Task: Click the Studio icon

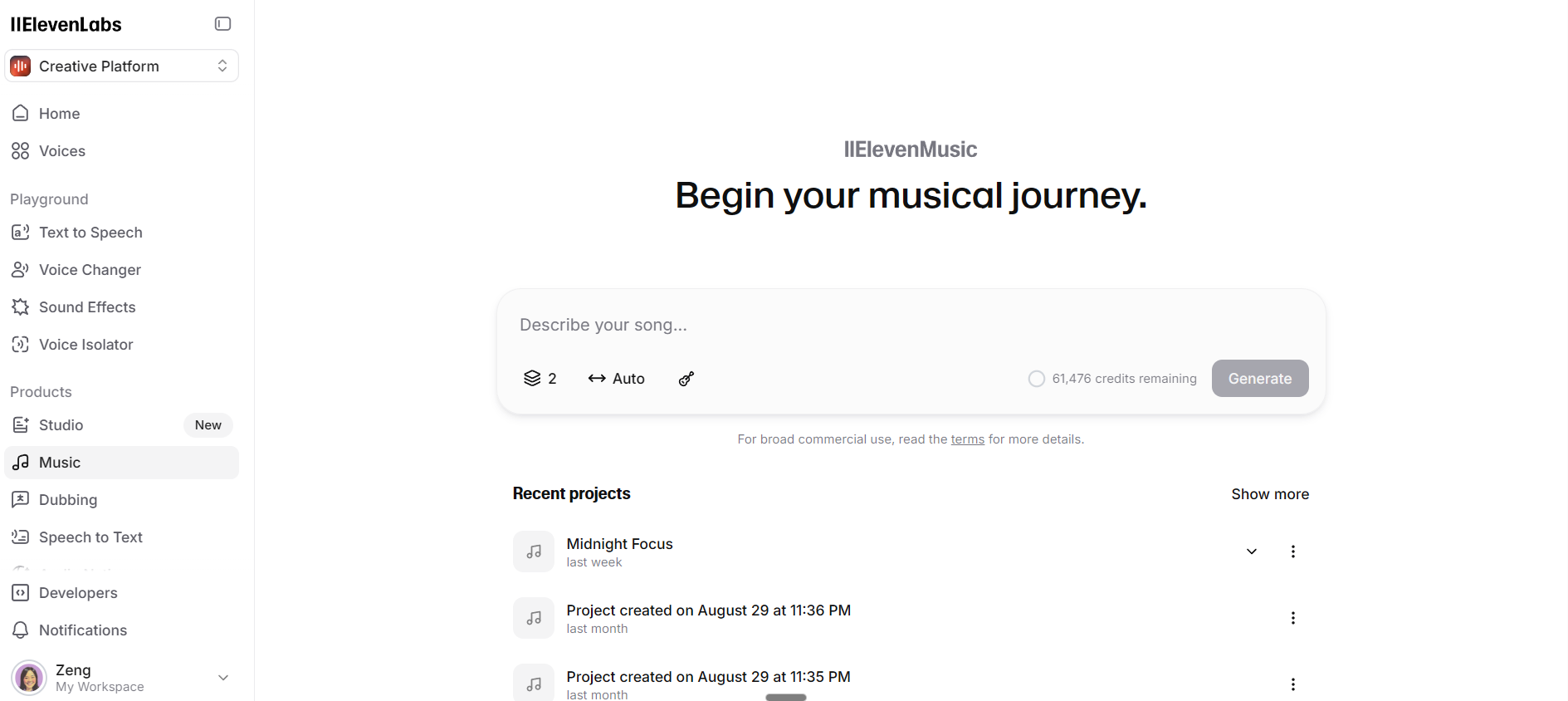Action: coord(21,424)
